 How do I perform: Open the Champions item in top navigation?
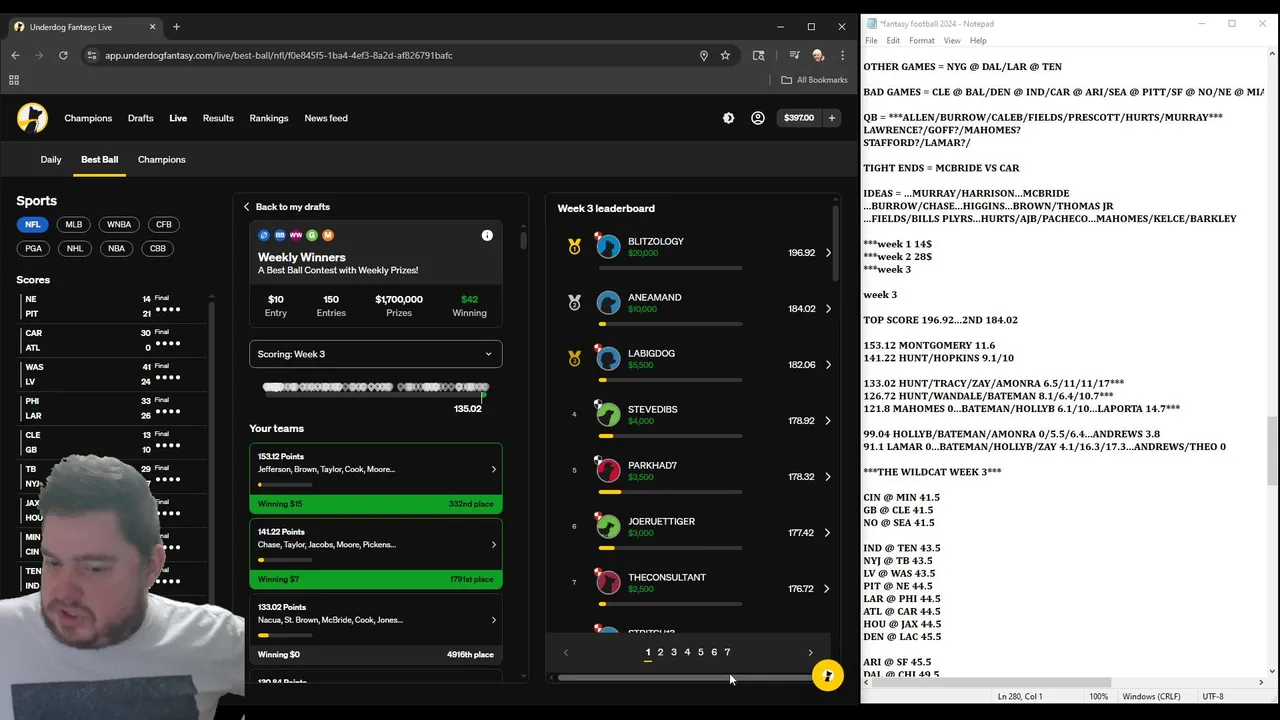tap(88, 118)
